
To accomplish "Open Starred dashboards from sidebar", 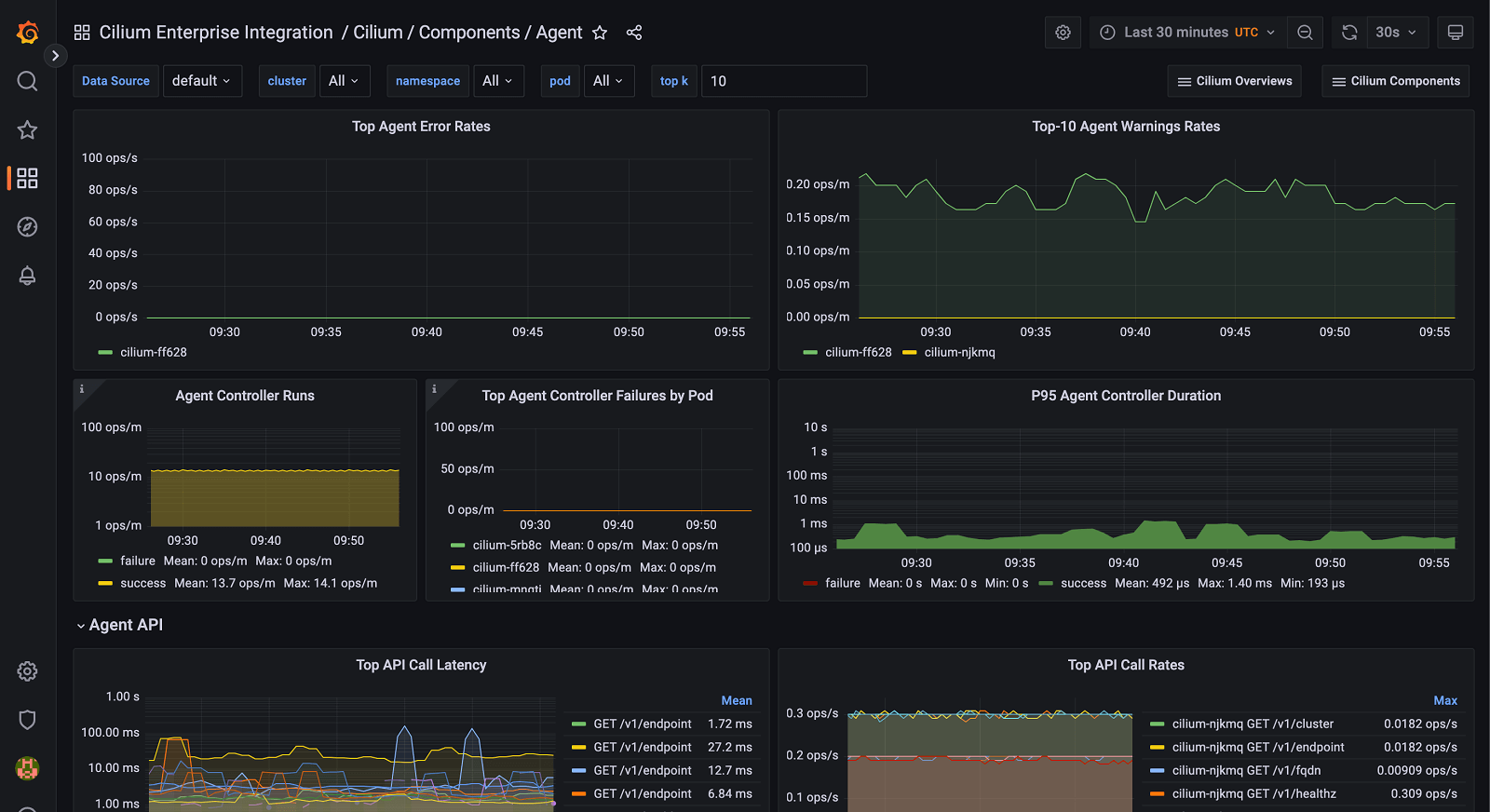I will pos(27,129).
